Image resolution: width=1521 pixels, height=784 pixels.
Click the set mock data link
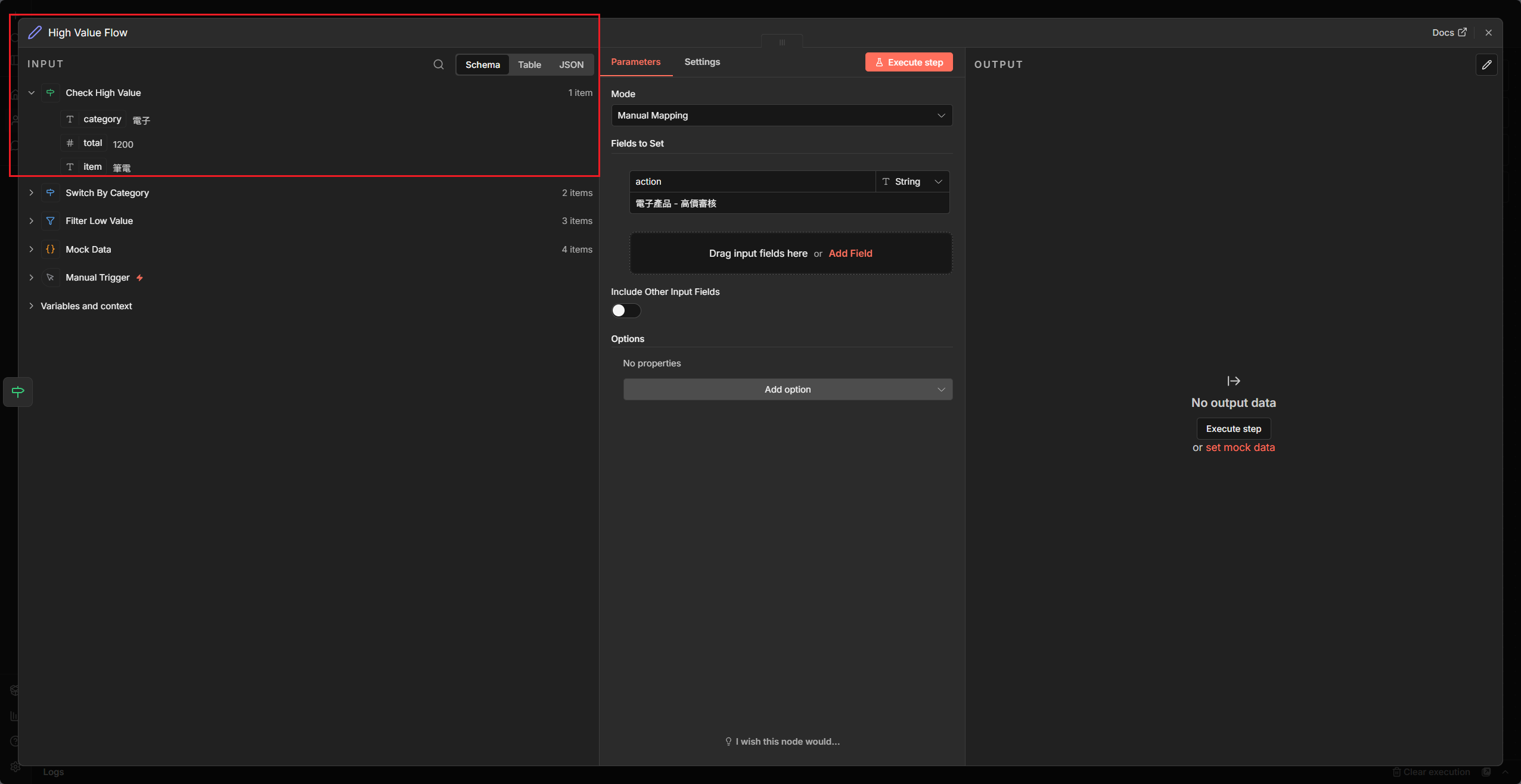[1240, 447]
